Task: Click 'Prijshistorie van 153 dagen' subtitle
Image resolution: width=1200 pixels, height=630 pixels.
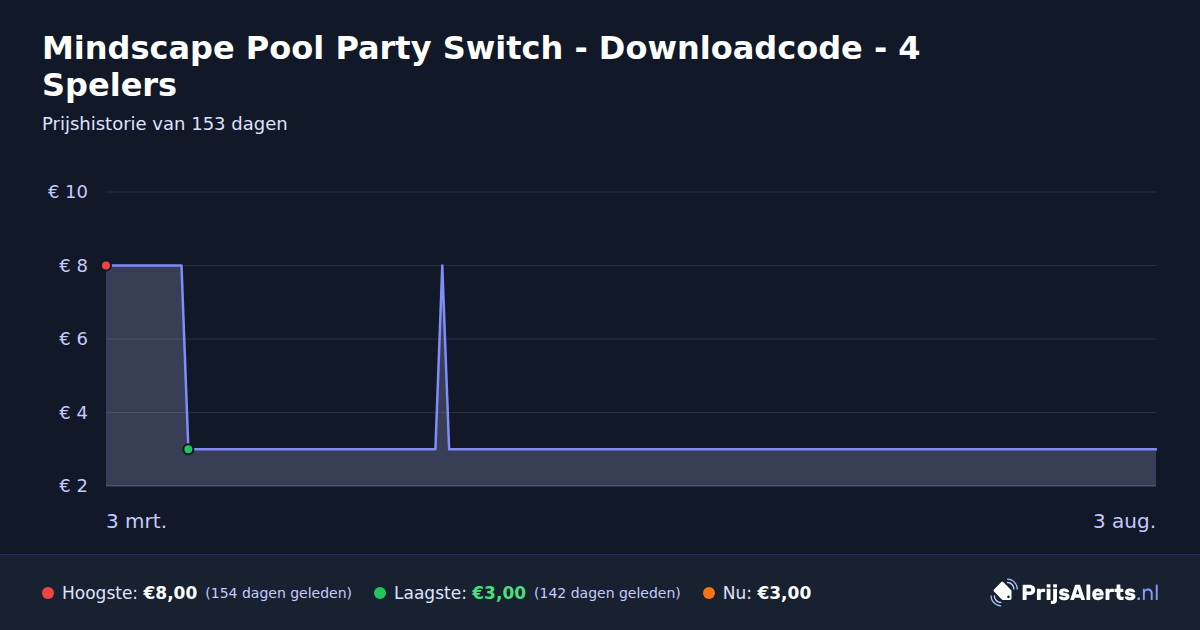Action: pos(165,124)
